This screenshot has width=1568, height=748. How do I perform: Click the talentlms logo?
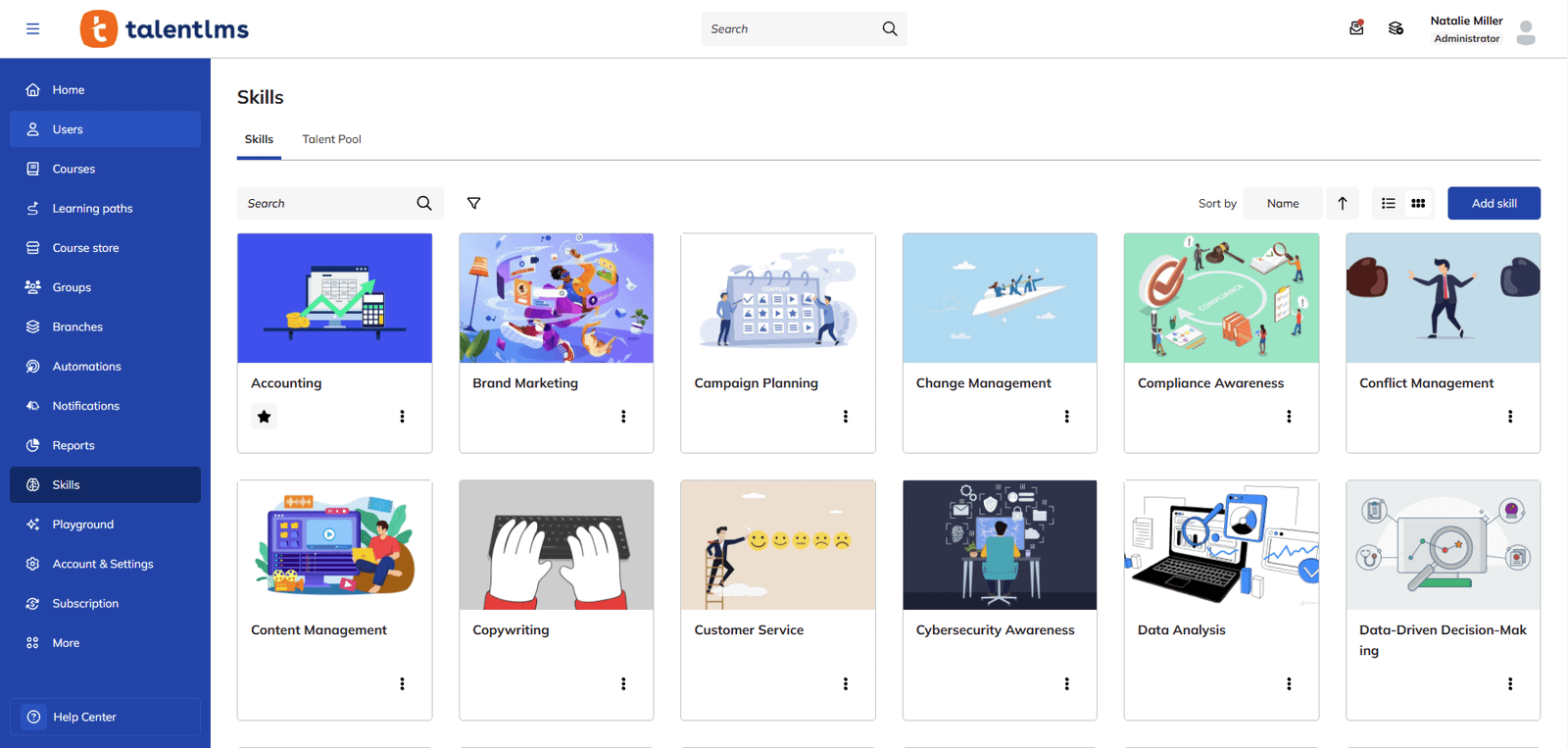click(165, 29)
